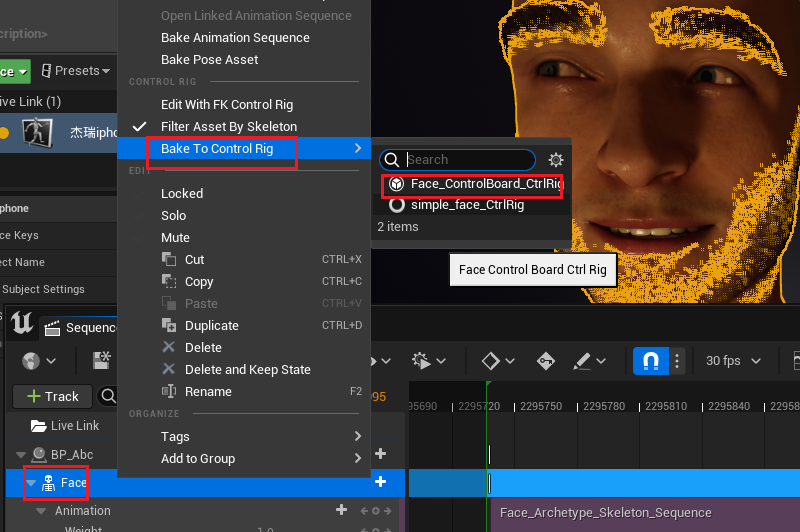This screenshot has height=532, width=800.
Task: Select Rename in context menu
Action: [208, 392]
